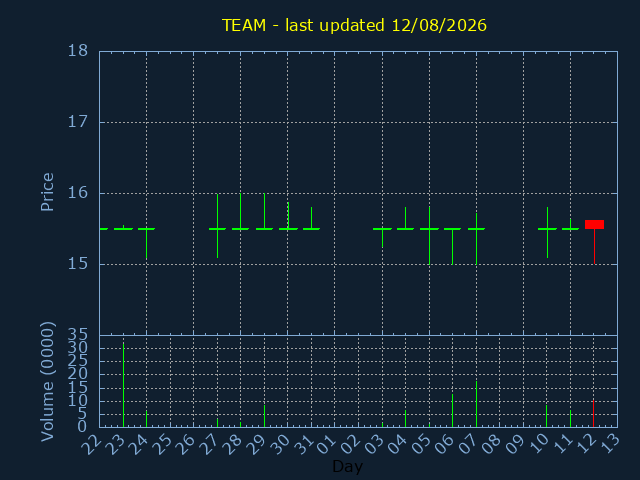Click the green volume bar on day 29
This screenshot has width=640, height=480.
coord(264,416)
